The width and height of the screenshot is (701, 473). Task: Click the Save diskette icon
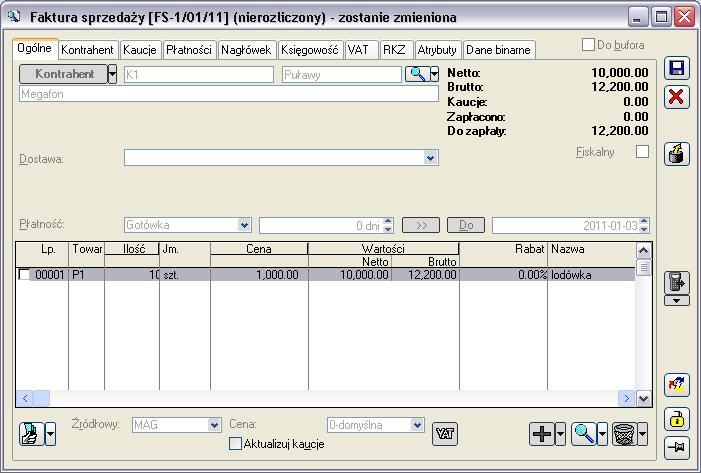[676, 68]
